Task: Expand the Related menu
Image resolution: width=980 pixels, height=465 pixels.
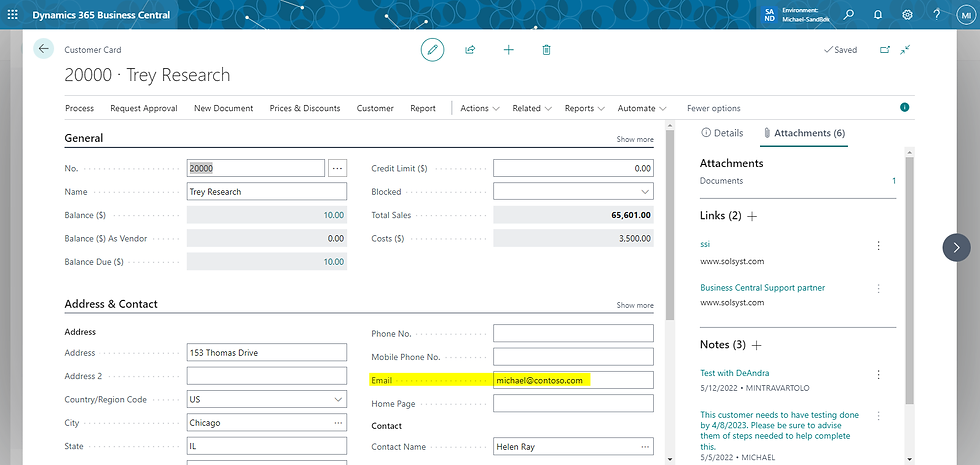Action: tap(532, 108)
